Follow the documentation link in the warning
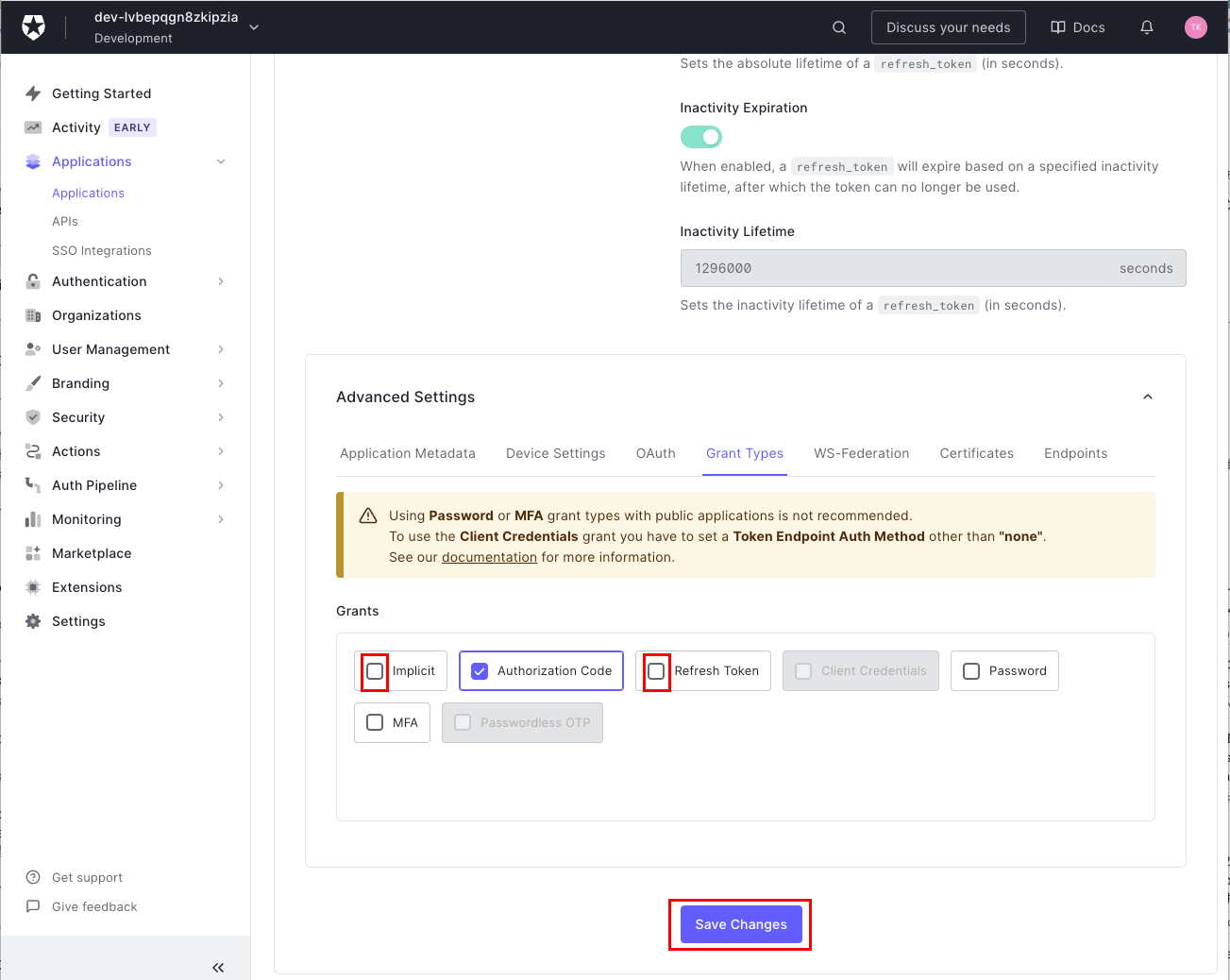The height and width of the screenshot is (980, 1230). pyautogui.click(x=489, y=557)
